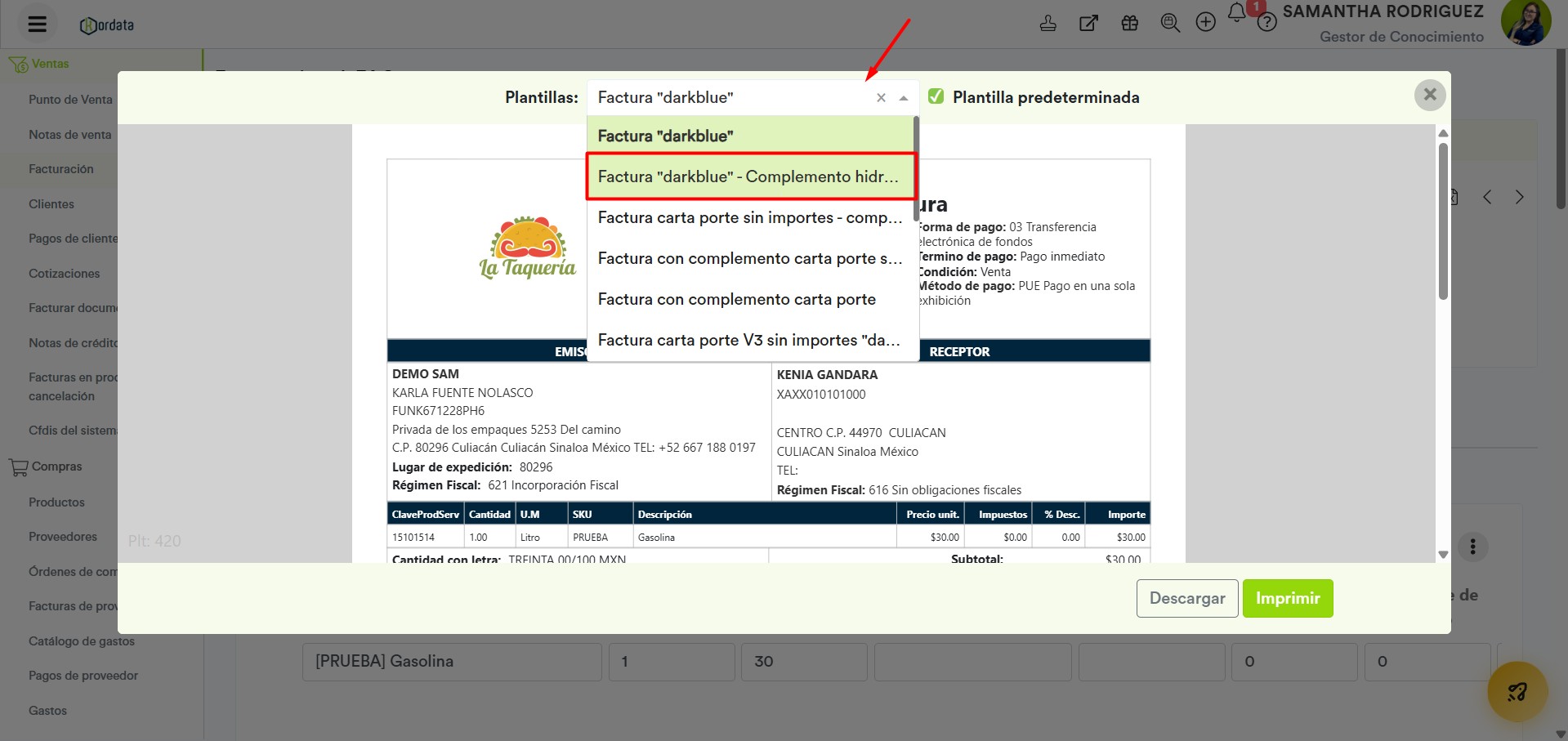Click the Plantillas combo box field
Viewport: 1568px width, 741px height.
753,97
